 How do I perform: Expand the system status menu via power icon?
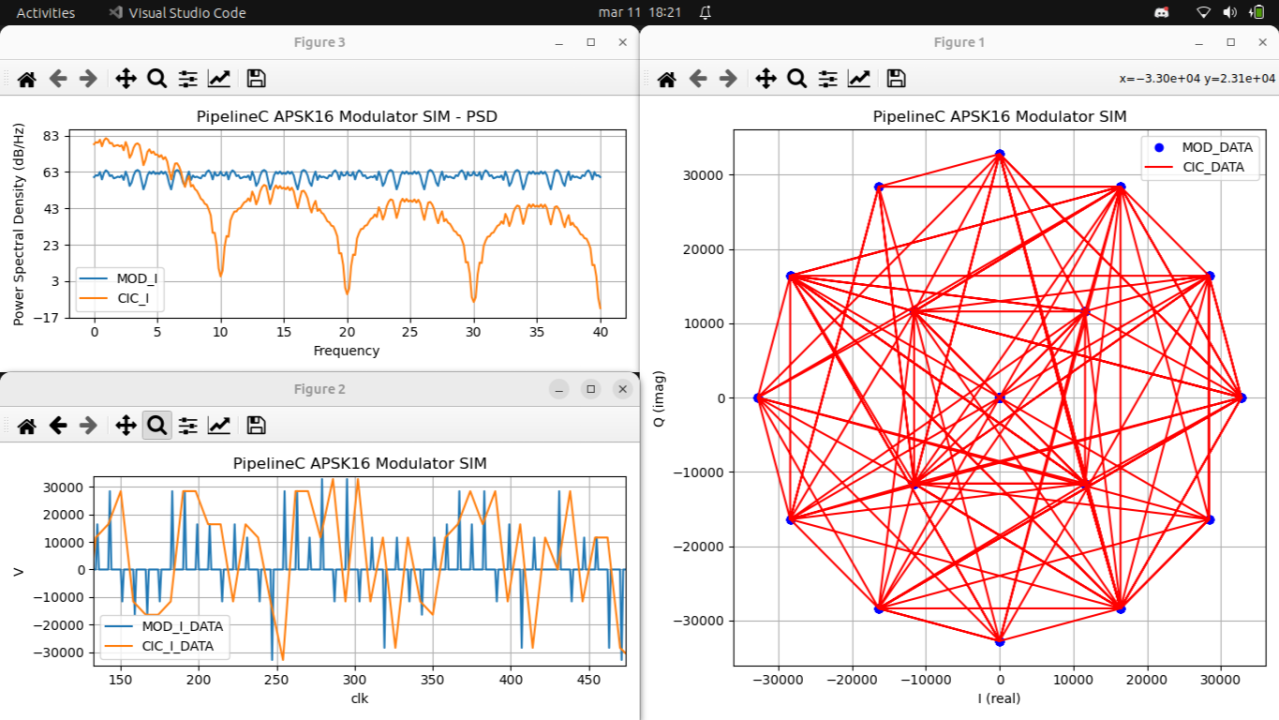[x=1257, y=13]
